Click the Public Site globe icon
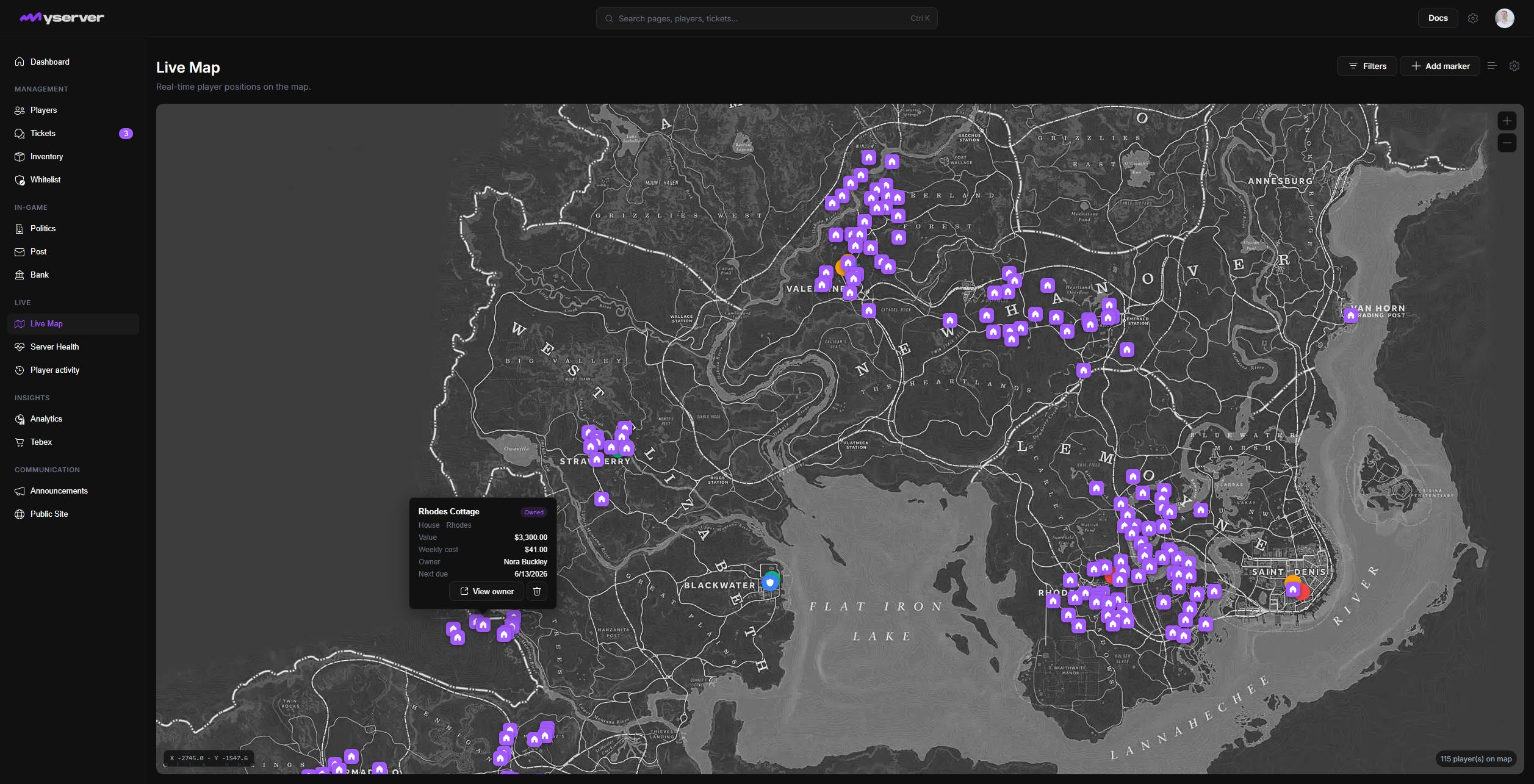Image resolution: width=1534 pixels, height=784 pixels. point(20,514)
